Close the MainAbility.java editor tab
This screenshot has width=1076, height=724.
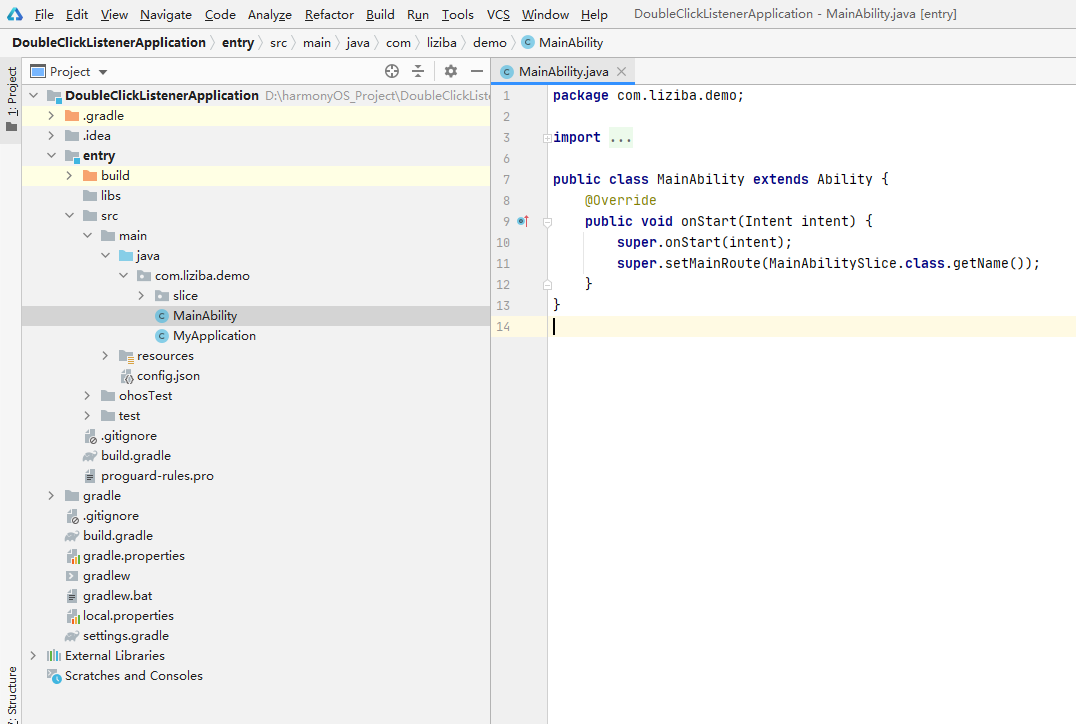(x=621, y=72)
